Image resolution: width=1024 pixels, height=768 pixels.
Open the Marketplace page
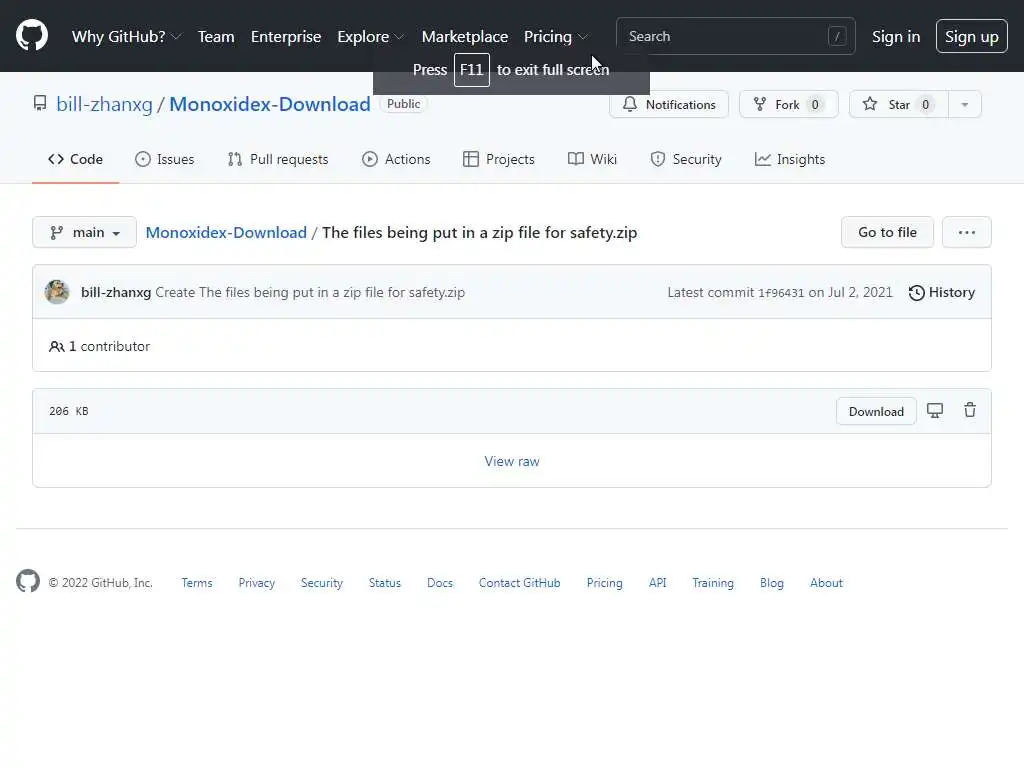click(x=465, y=37)
